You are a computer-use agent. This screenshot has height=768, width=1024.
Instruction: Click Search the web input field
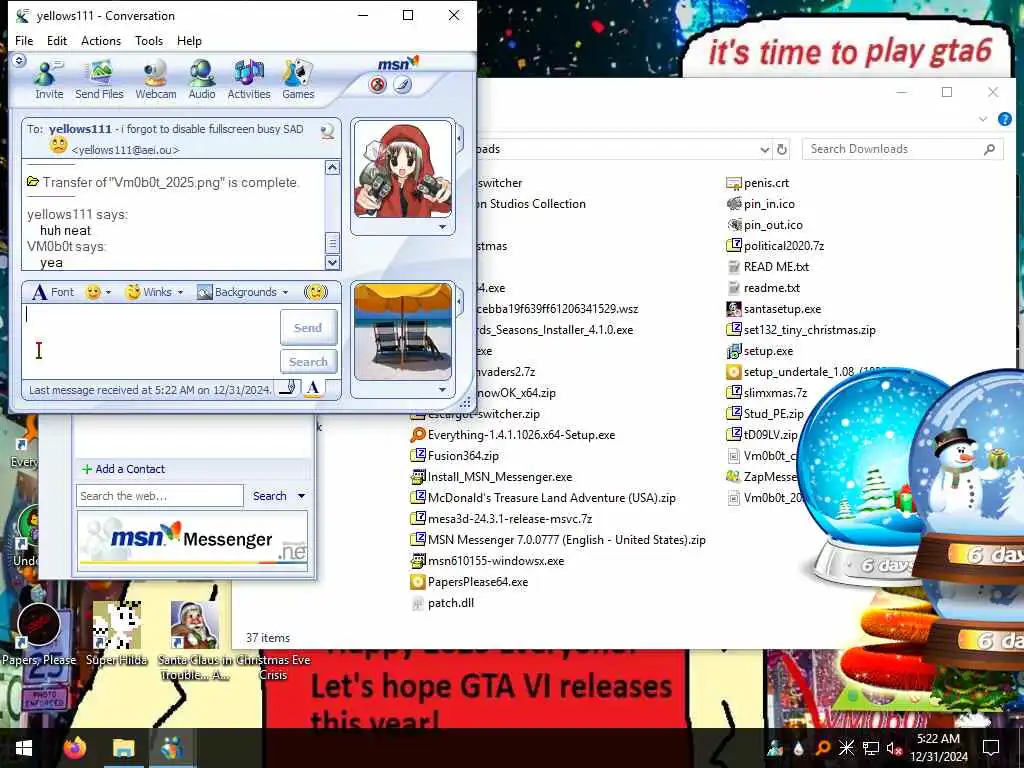pyautogui.click(x=160, y=496)
